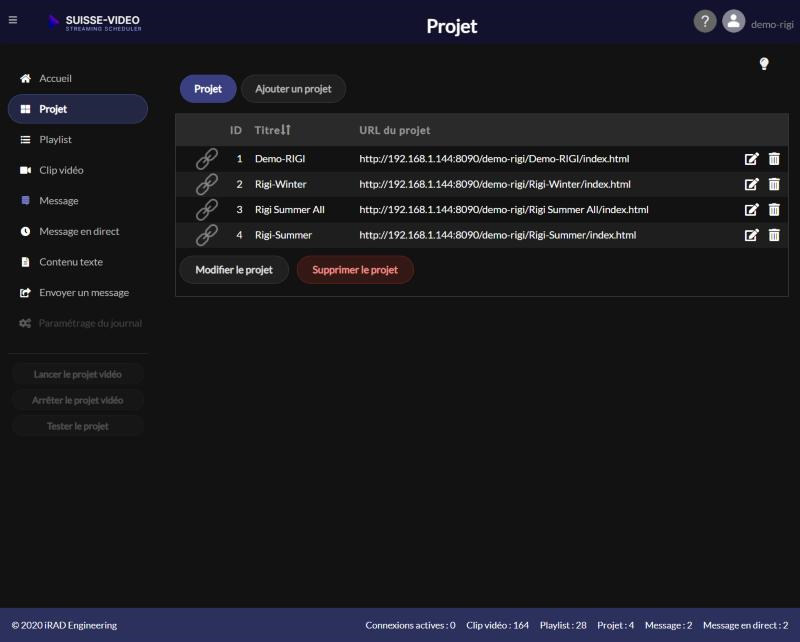The width and height of the screenshot is (800, 642).
Task: Select Projet in the sidebar menu
Action: pos(78,109)
